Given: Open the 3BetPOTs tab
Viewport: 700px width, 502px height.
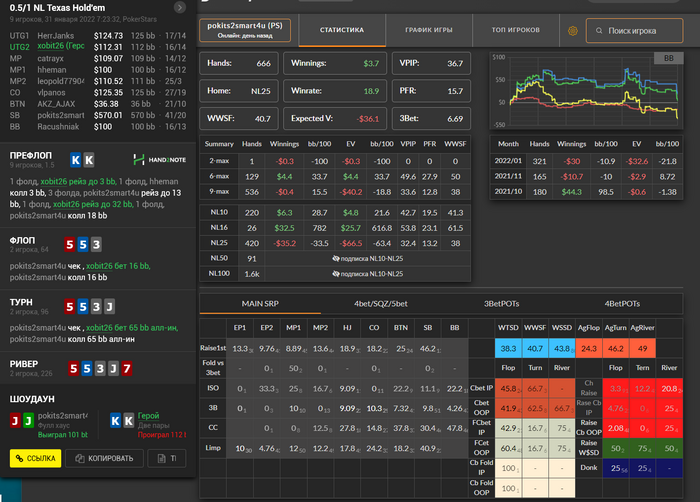Looking at the screenshot, I should point(501,304).
